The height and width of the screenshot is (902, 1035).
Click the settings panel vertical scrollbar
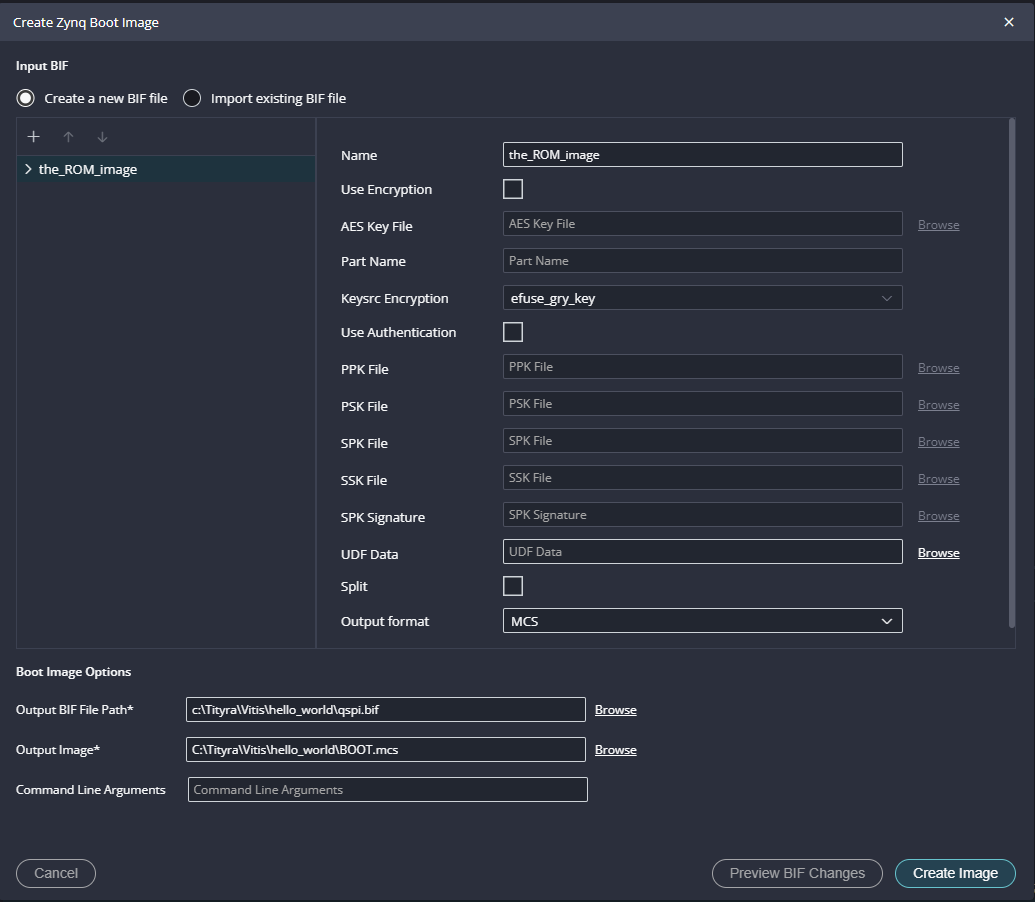coord(1012,375)
